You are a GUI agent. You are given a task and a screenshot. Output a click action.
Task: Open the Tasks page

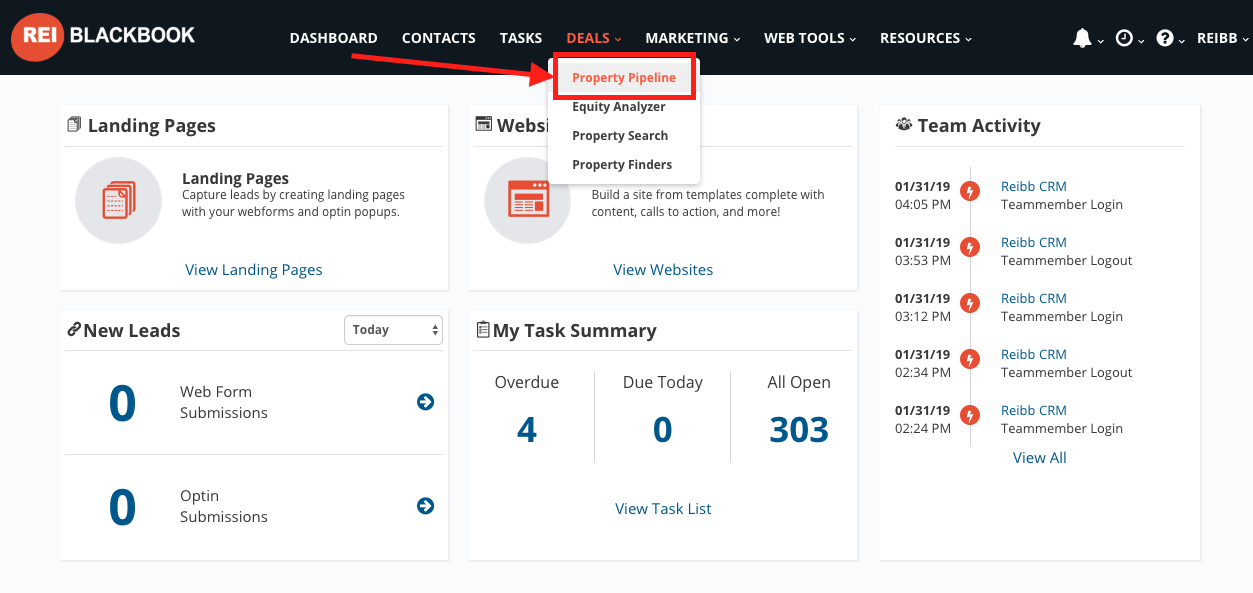521,38
